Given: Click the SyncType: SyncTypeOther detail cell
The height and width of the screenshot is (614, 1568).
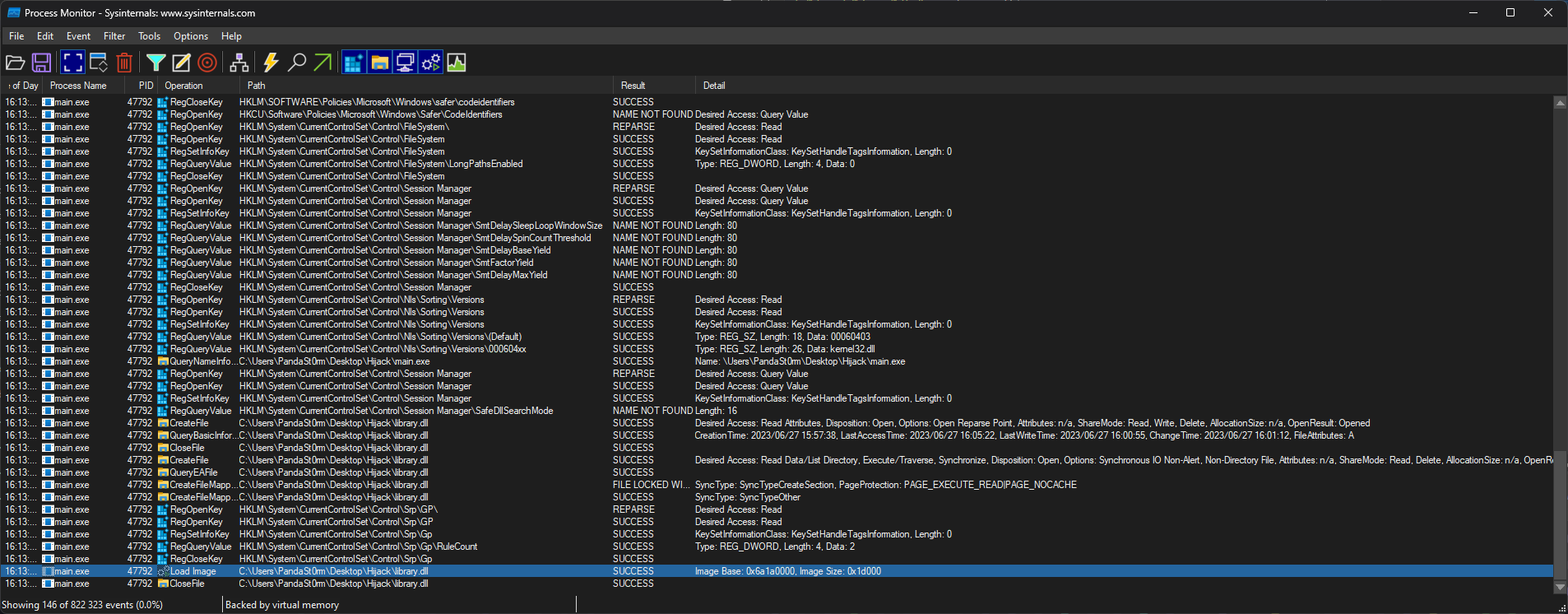Looking at the screenshot, I should tap(747, 497).
